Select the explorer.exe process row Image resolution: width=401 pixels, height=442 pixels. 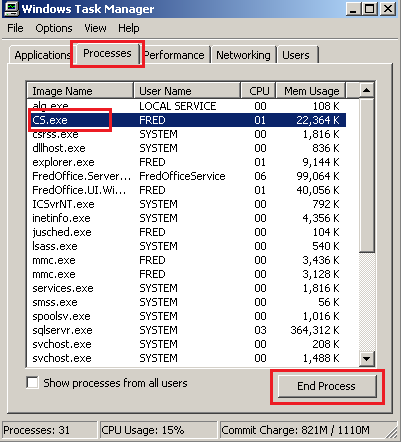coord(186,162)
